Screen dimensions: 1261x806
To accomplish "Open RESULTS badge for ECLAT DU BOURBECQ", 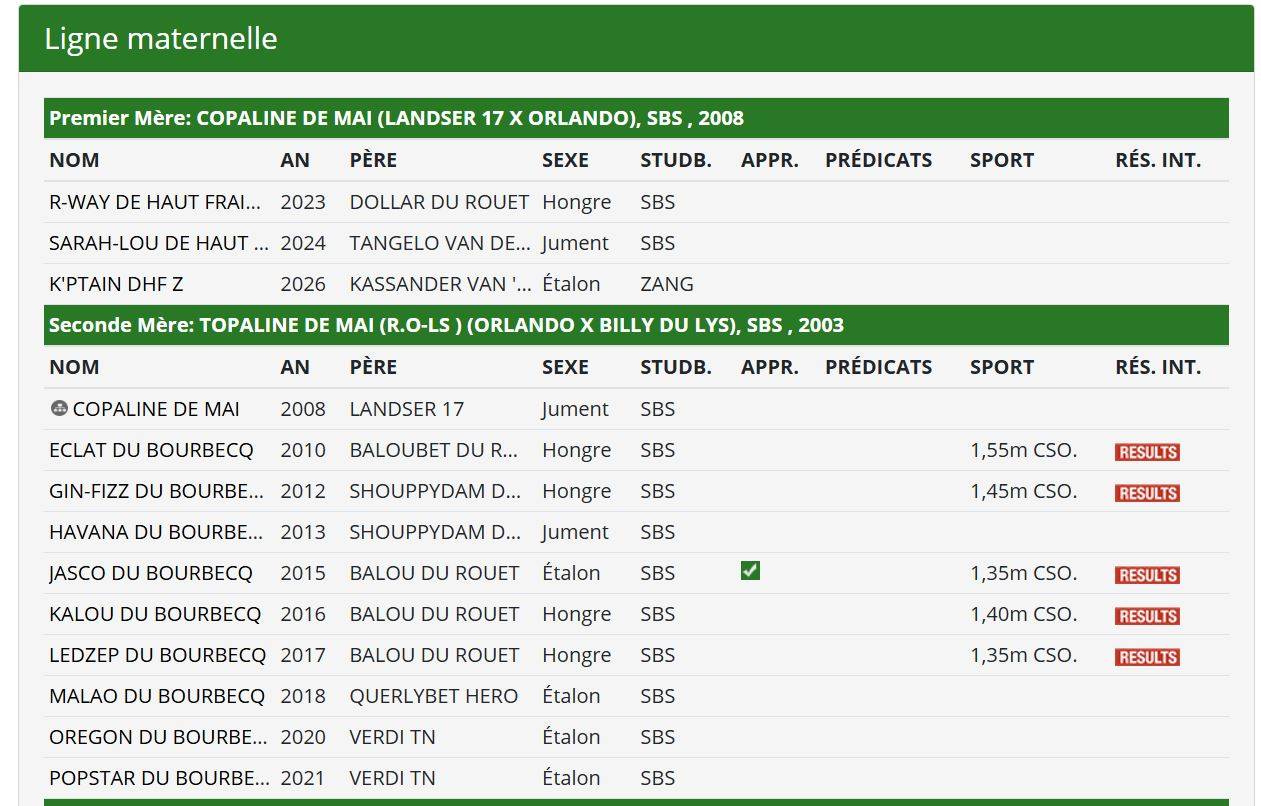I will [x=1147, y=452].
